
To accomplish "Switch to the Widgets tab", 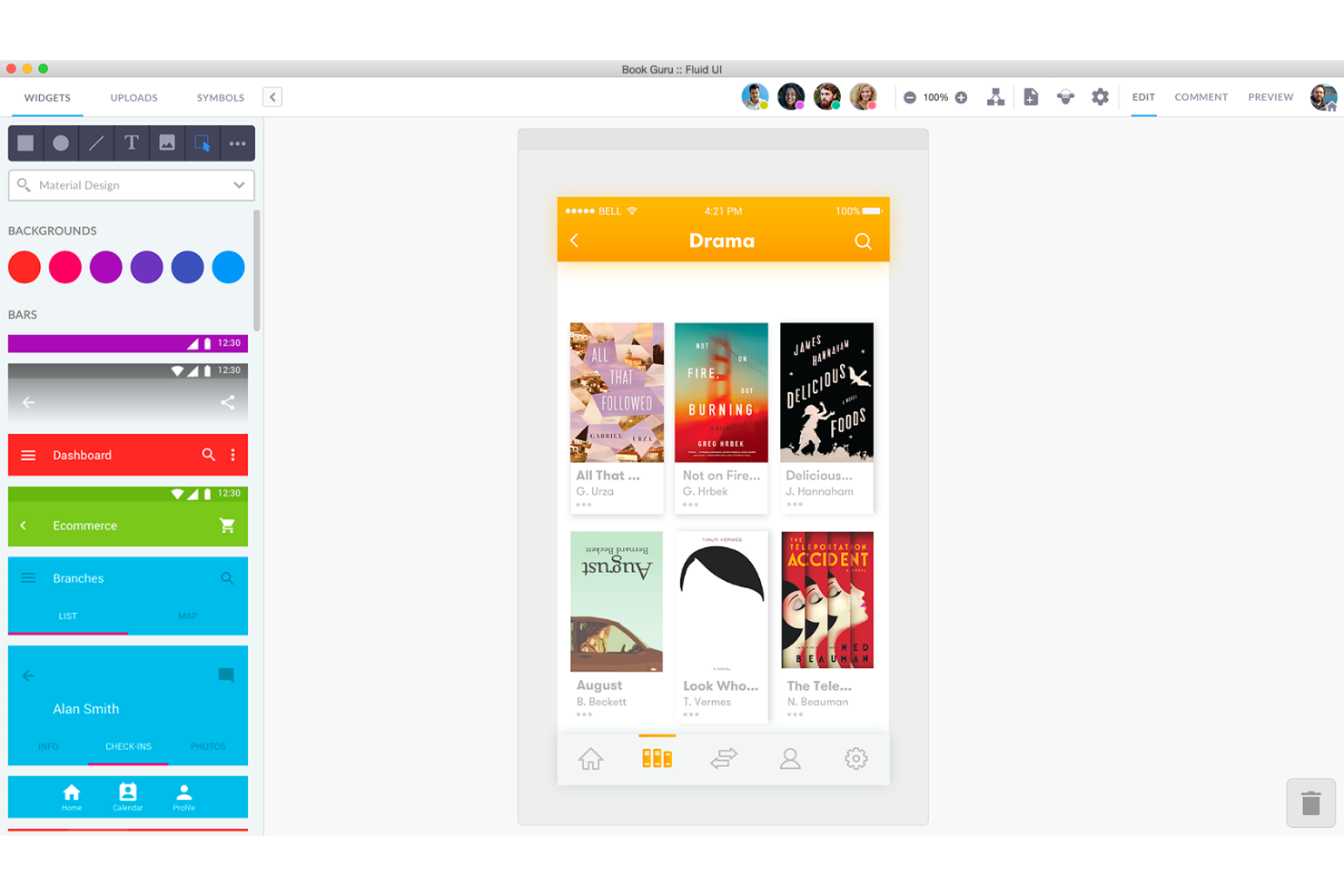I will 47,97.
